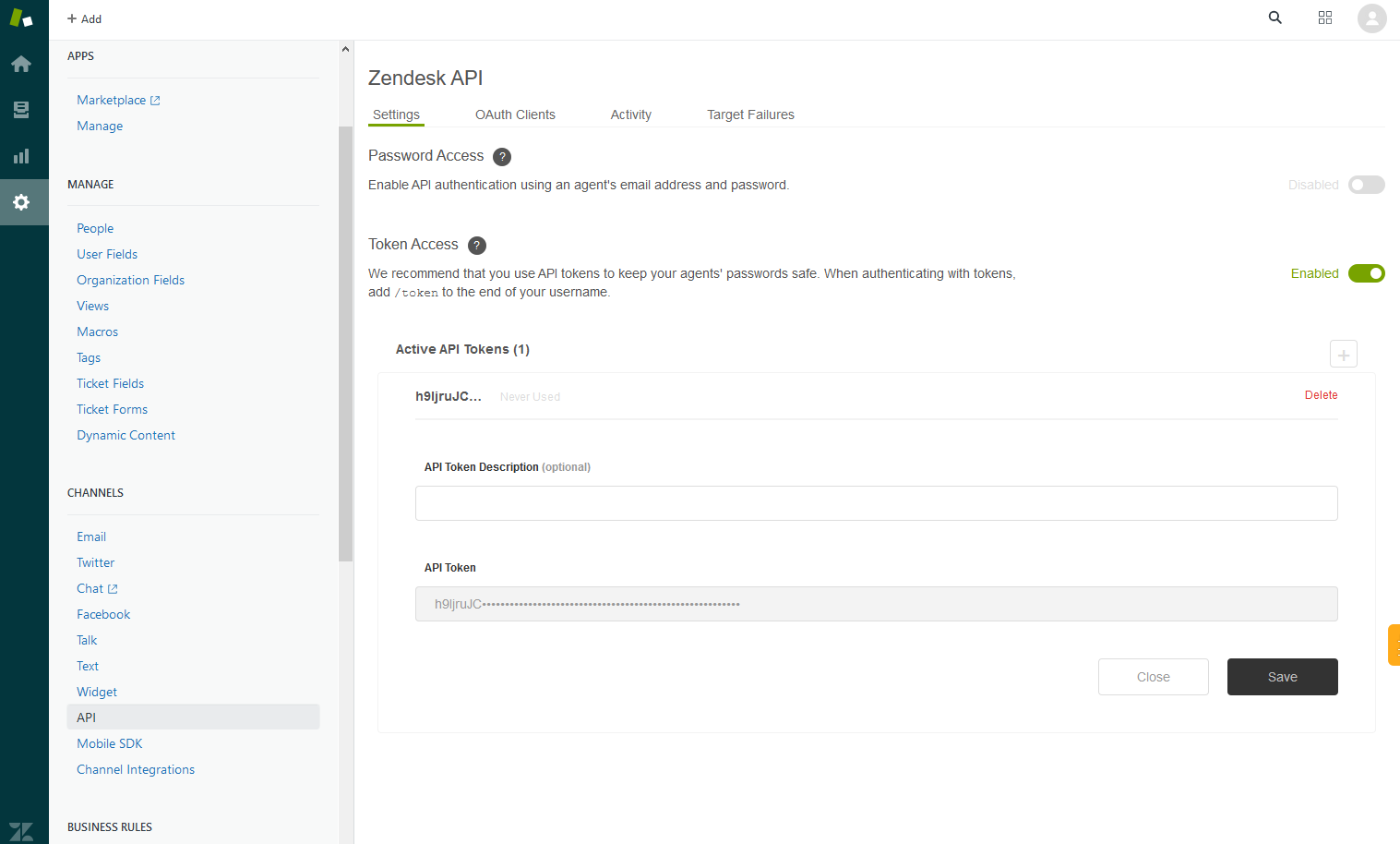Viewport: 1400px width, 844px height.
Task: Switch to the OAuth Clients tab
Action: point(515,115)
